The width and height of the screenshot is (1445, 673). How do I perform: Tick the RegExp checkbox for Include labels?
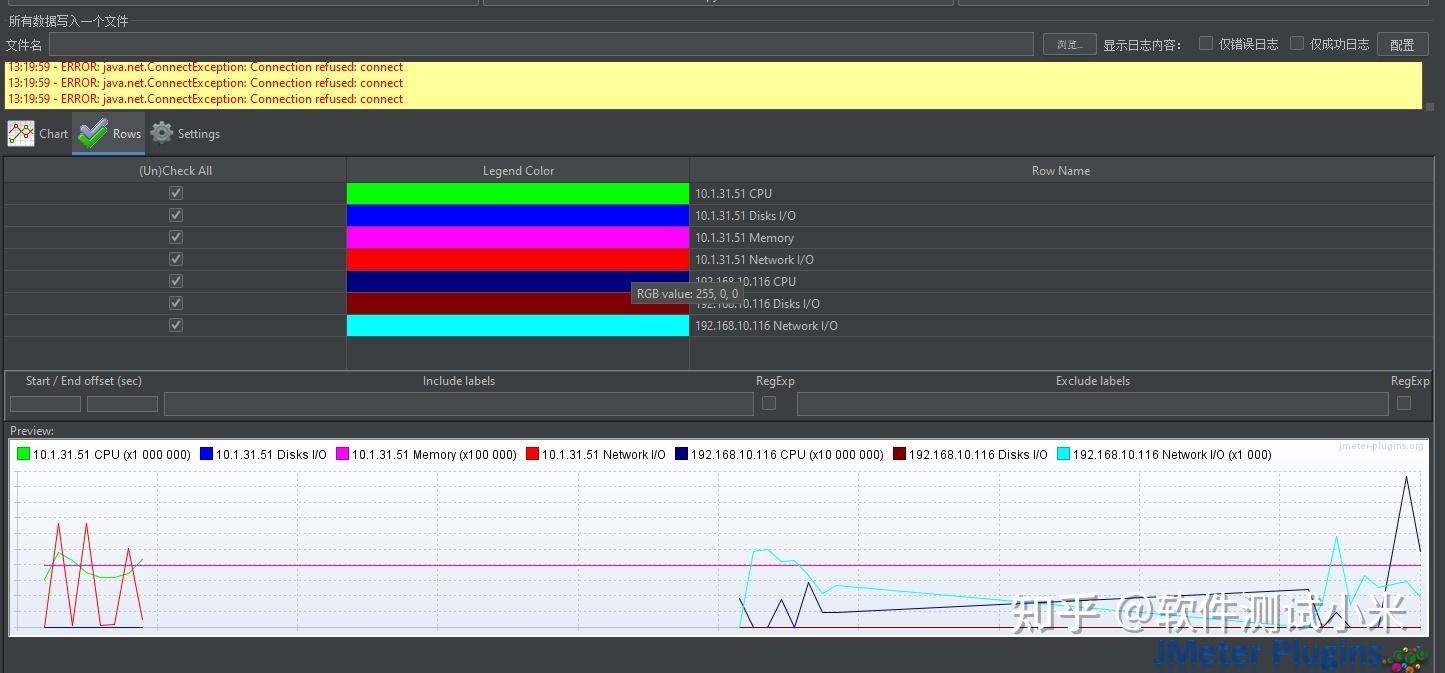coord(769,403)
